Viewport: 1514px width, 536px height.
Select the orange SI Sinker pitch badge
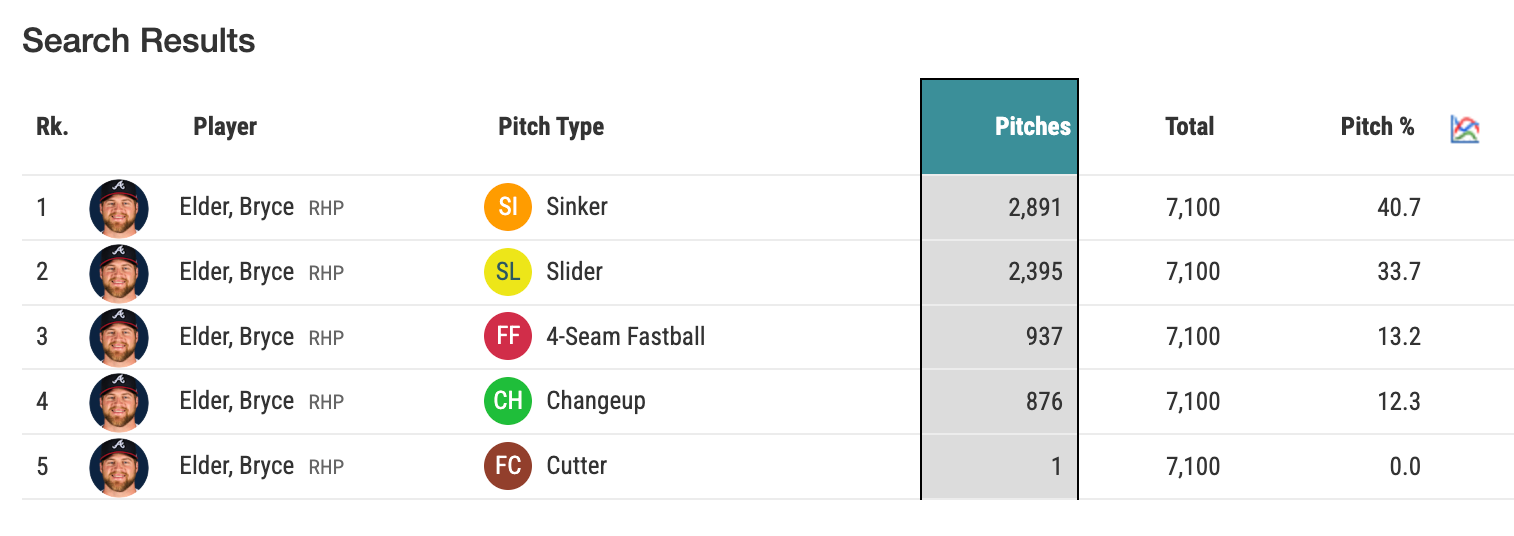[x=508, y=207]
